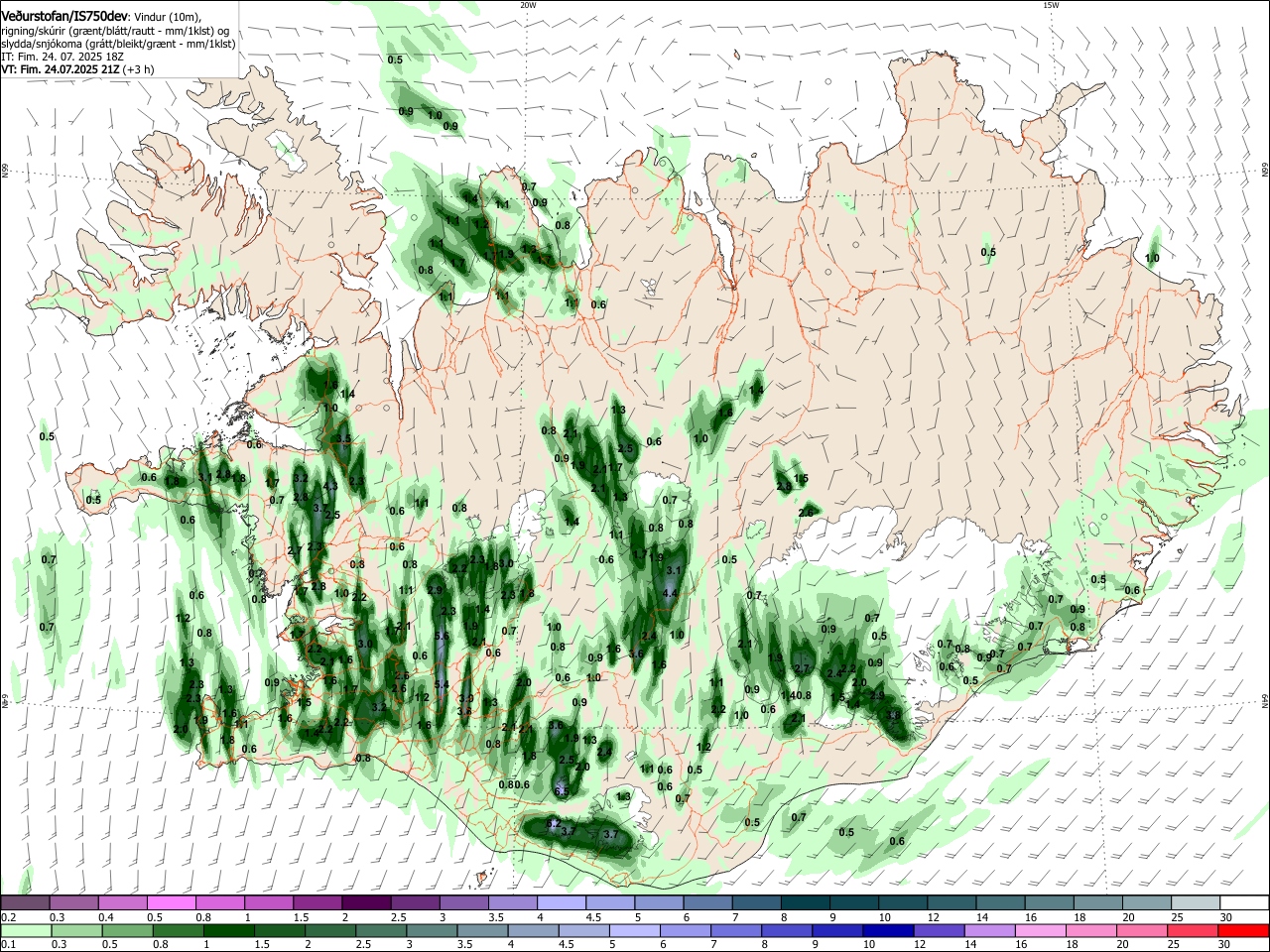Select the 3.5 grey-blue swatch in lower legend row
Screen dimensions: 1270x952
point(481,930)
